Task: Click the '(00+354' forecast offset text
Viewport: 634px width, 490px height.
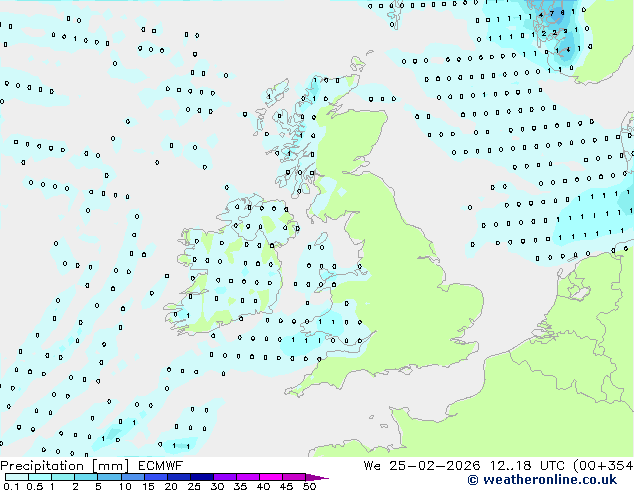Action: click(x=603, y=466)
